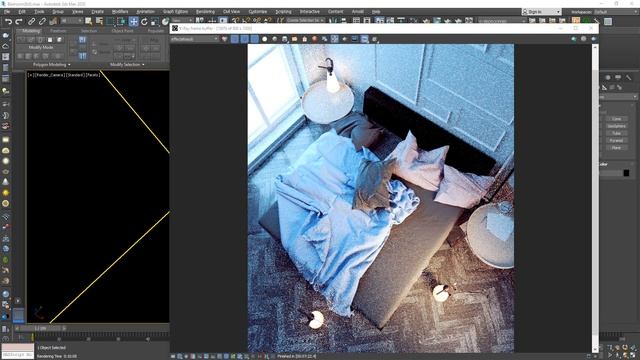Open the Tools menu
The image size is (640, 360).
[x=39, y=12]
